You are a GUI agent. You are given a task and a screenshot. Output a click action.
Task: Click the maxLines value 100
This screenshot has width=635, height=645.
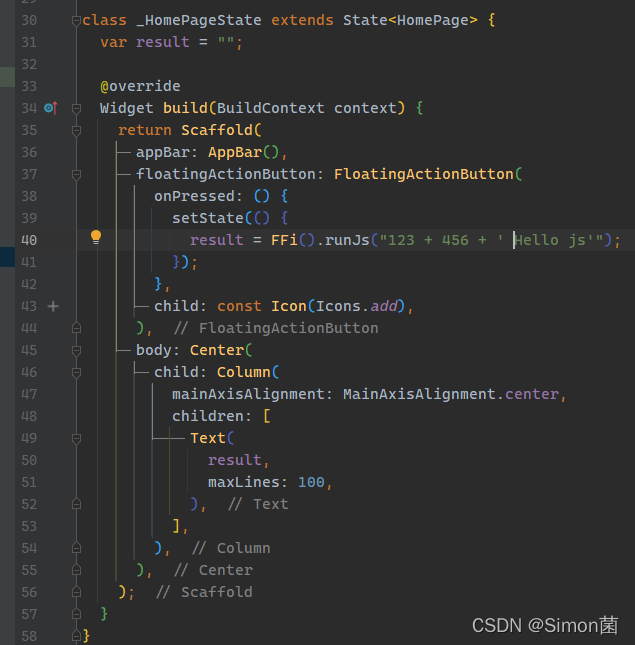click(311, 482)
